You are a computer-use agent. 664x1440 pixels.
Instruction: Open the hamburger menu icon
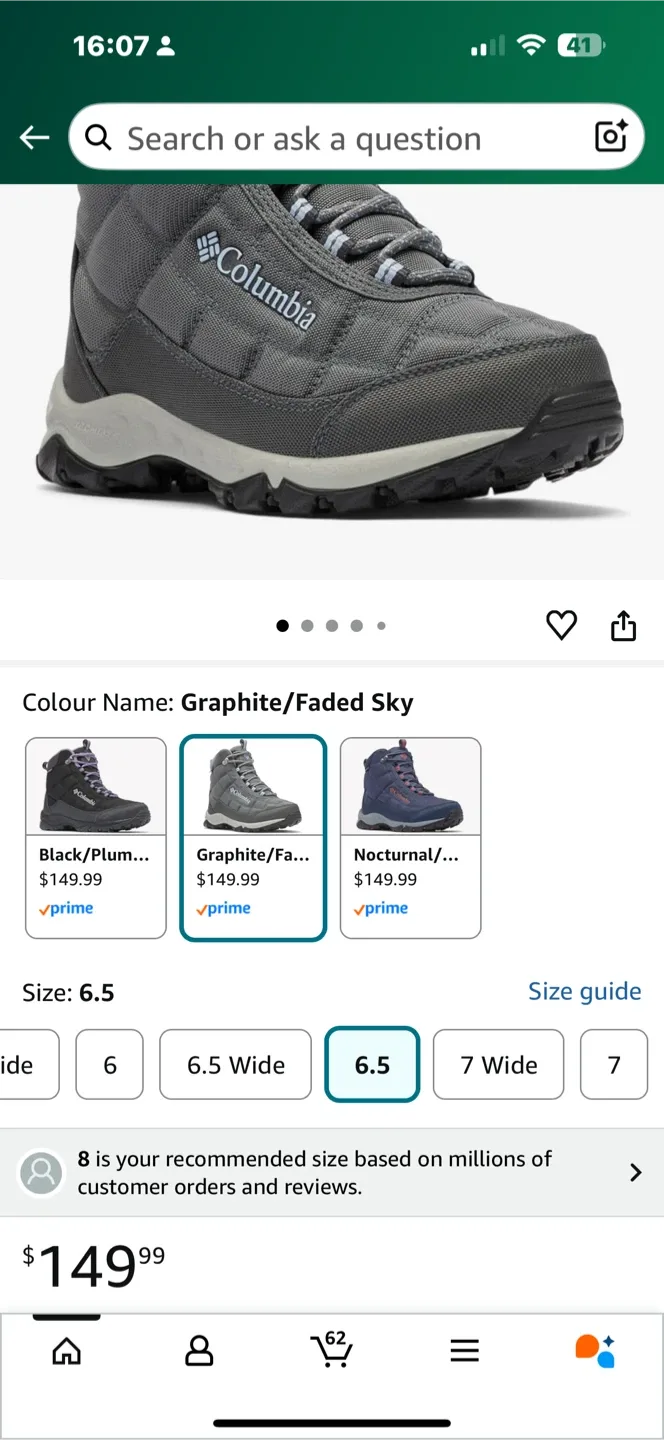[x=464, y=1351]
